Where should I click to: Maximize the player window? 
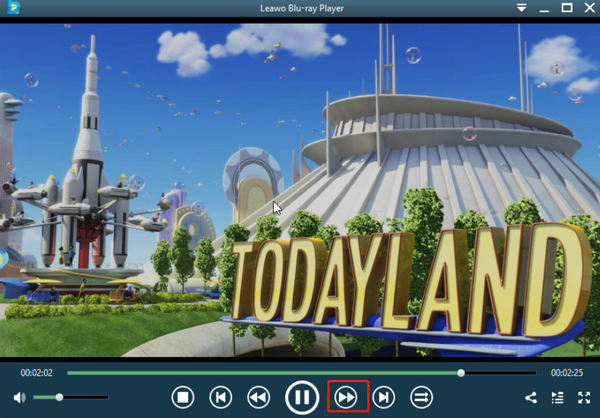567,8
